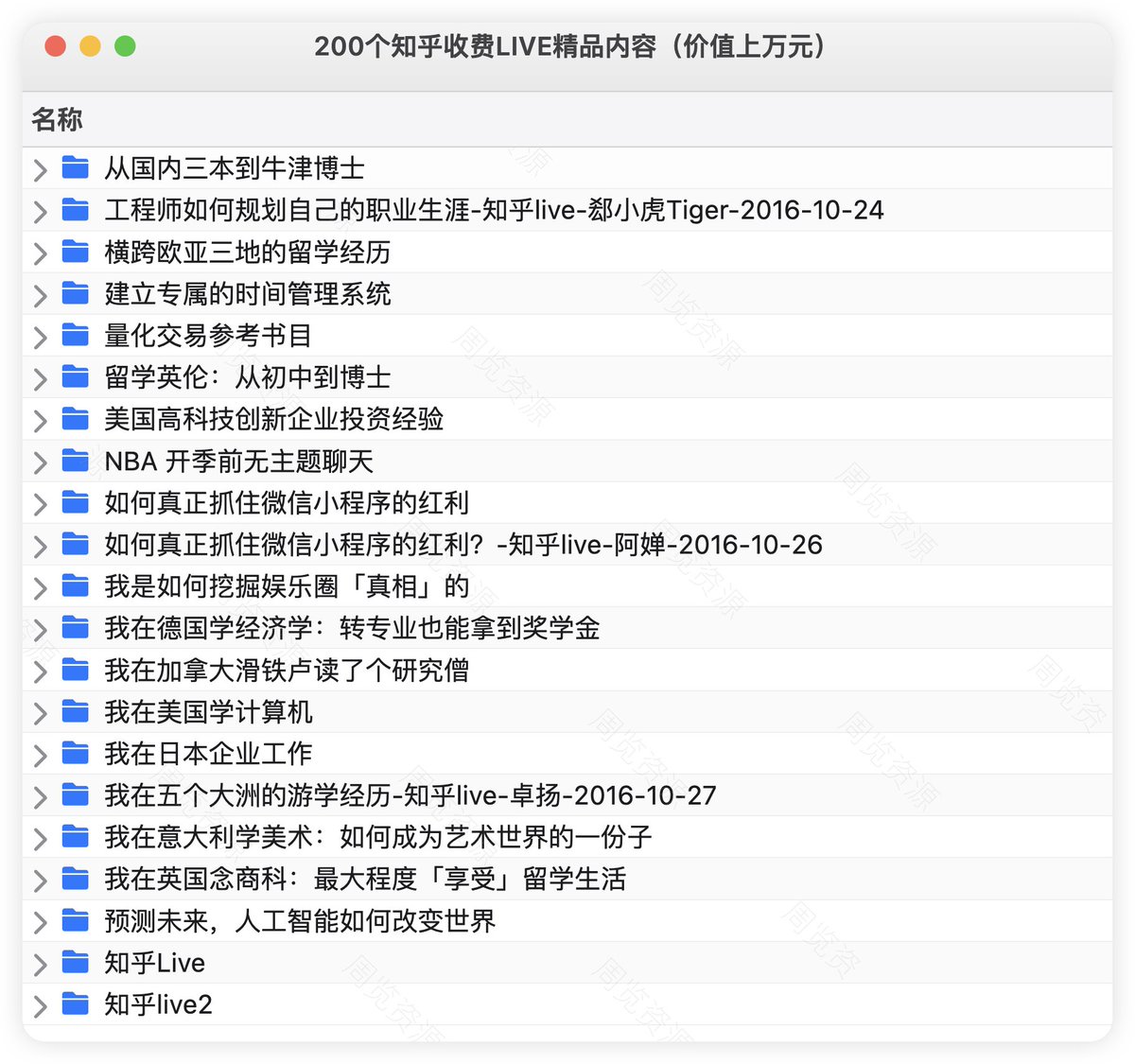Select 我在五个大洲的游学经历-知乎live-卓扬-2016-10-27 name

410,795
